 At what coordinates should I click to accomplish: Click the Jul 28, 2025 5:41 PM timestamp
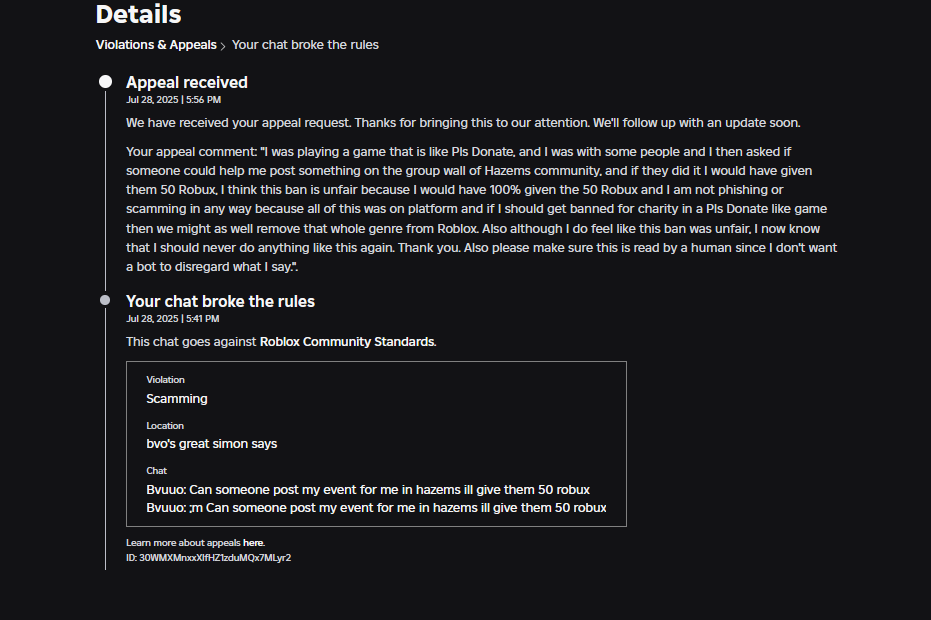click(173, 319)
